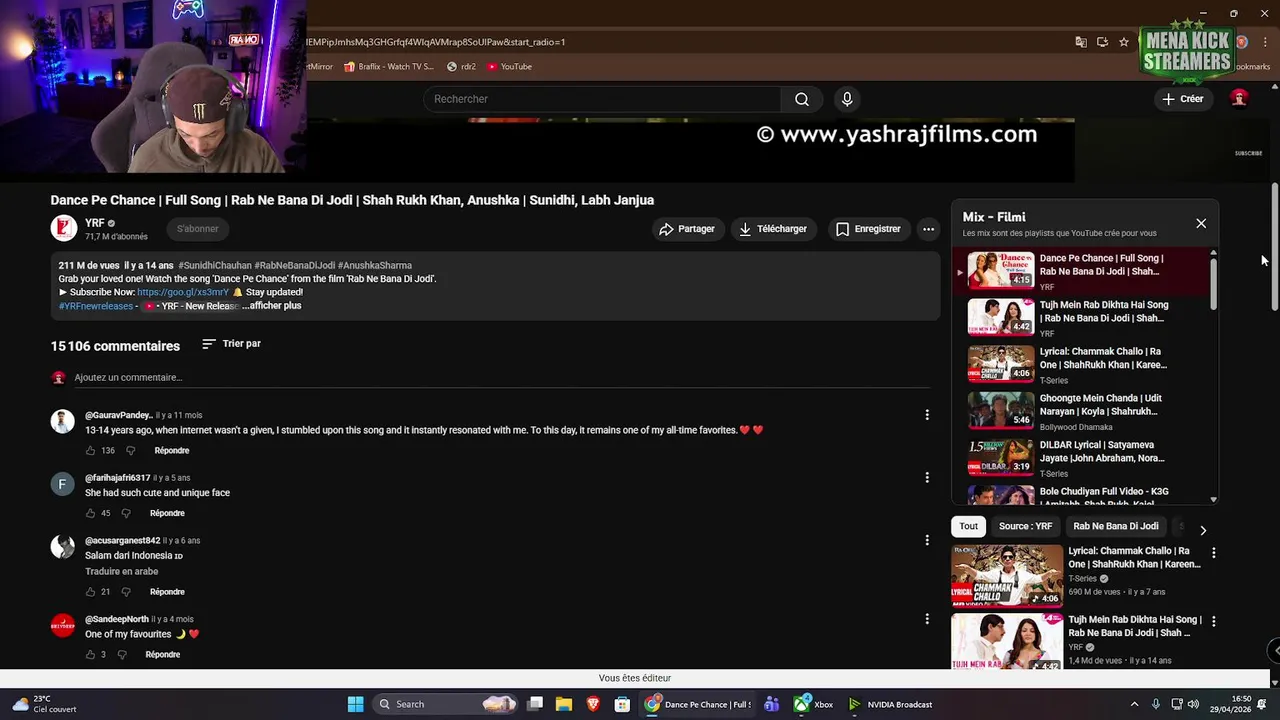Image resolution: width=1280 pixels, height=720 pixels.
Task: Click the Rechercher search field
Action: [x=603, y=99]
